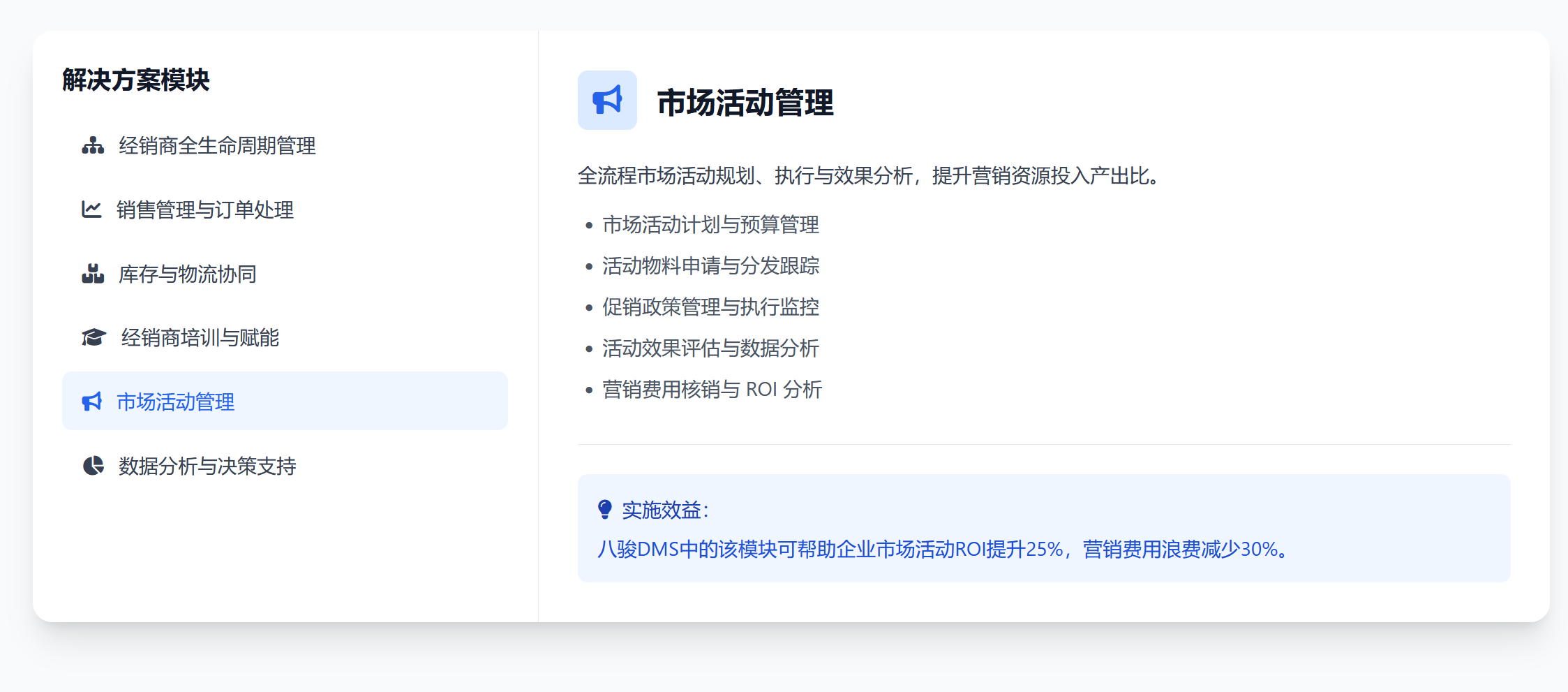This screenshot has height=692, width=1568.
Task: Select the active 市场活动管理 tab
Action: [285, 402]
